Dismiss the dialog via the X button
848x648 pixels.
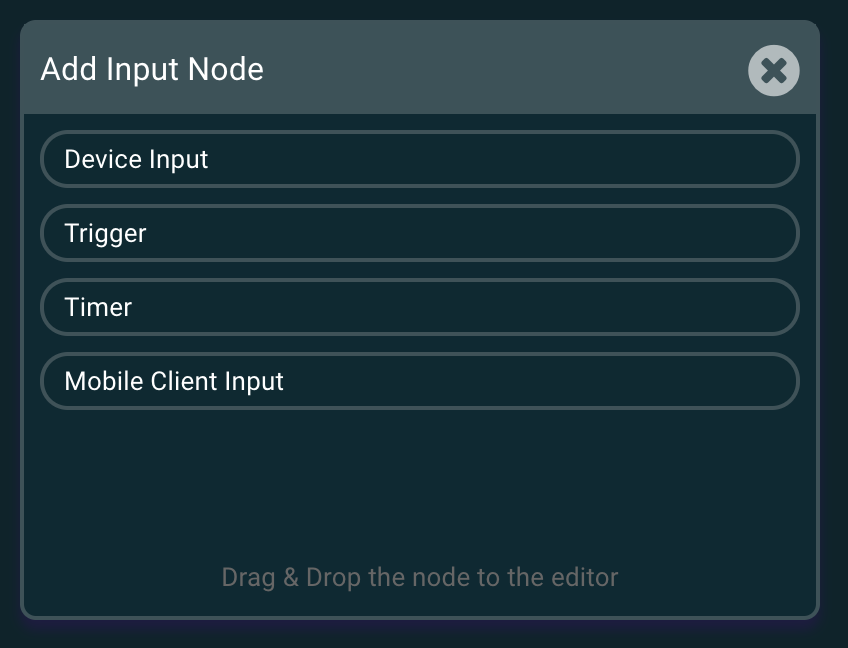[773, 70]
